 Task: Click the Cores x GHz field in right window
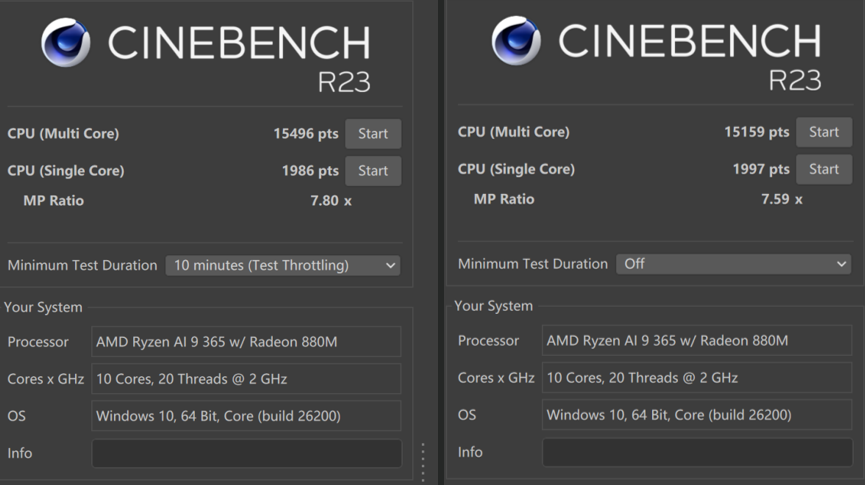tap(697, 377)
